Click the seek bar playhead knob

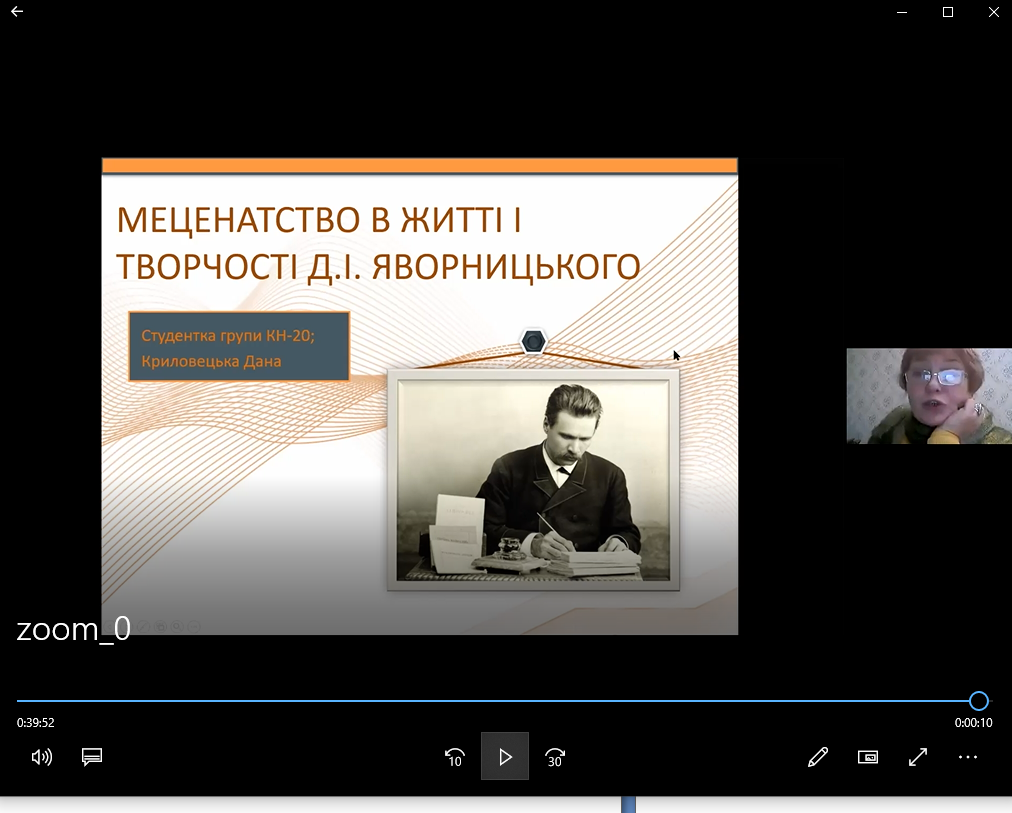point(978,701)
